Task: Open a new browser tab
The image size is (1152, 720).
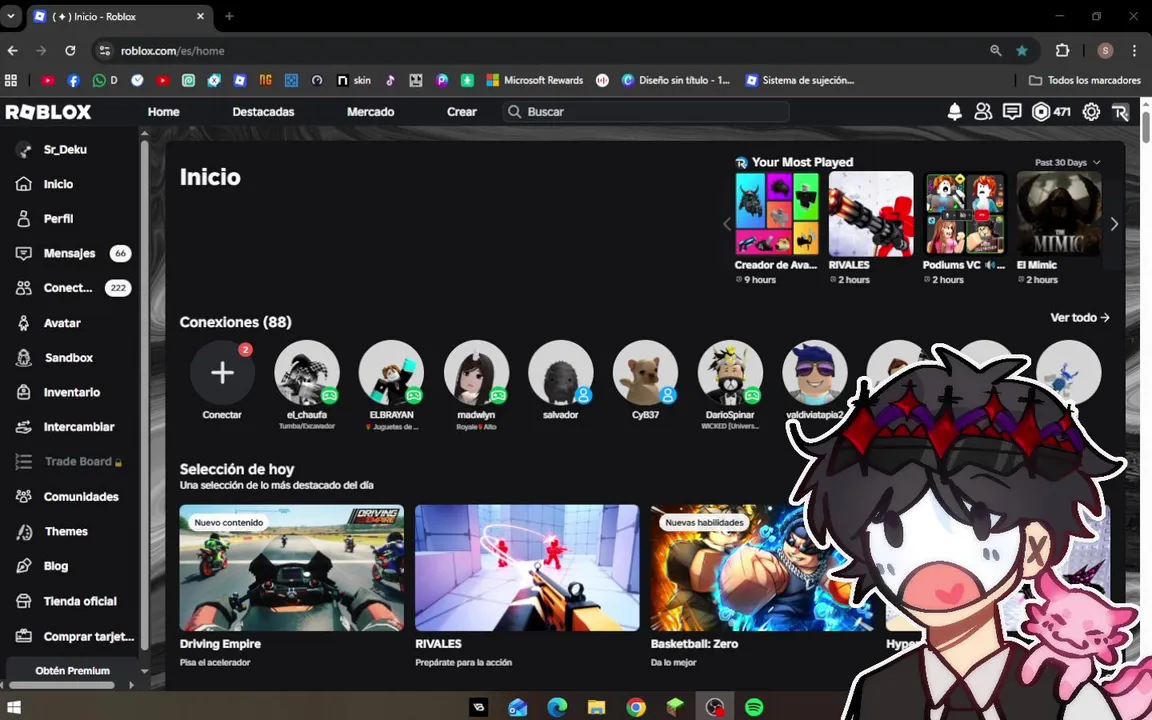Action: pos(229,16)
